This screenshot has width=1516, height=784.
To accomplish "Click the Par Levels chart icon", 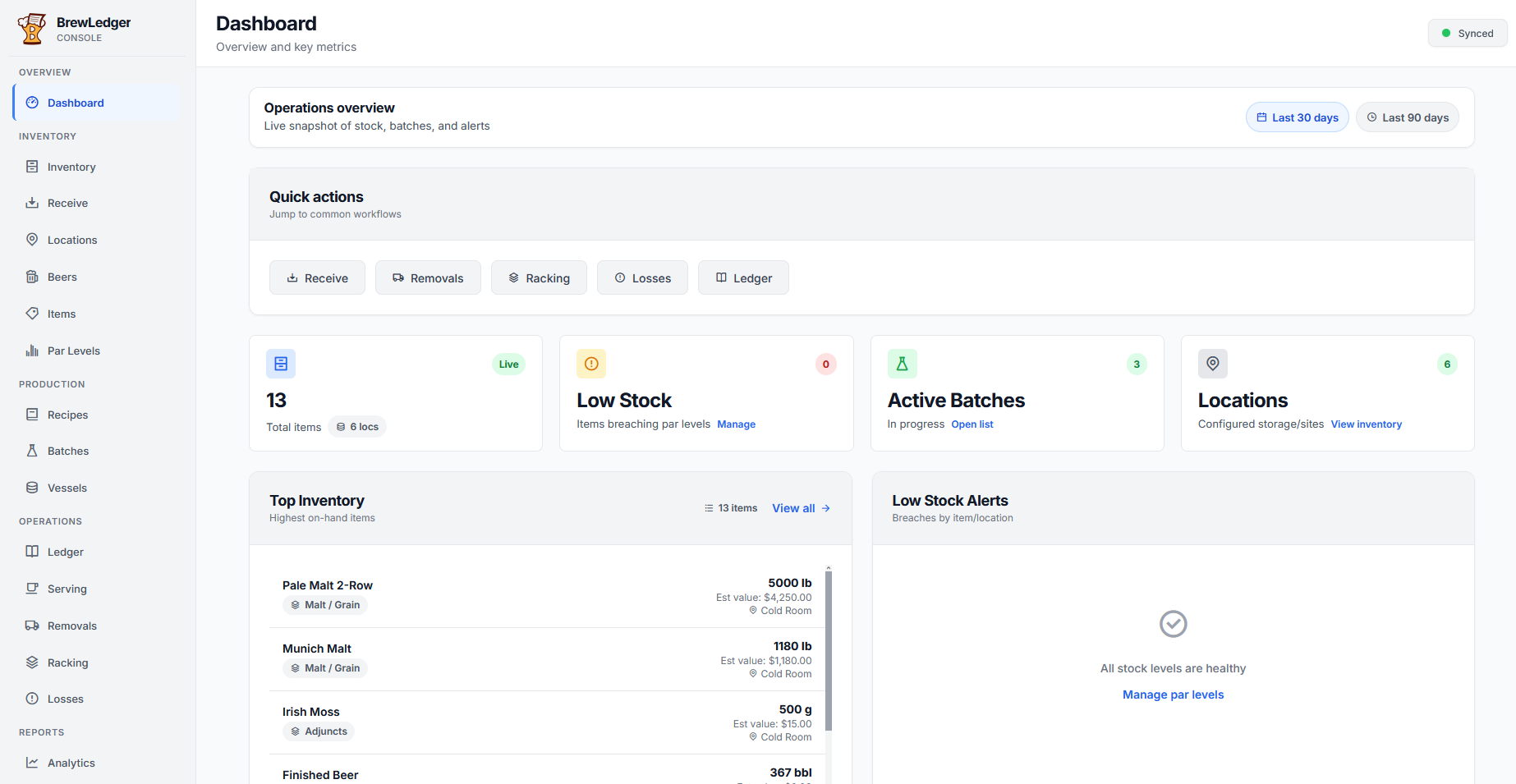I will click(x=32, y=351).
